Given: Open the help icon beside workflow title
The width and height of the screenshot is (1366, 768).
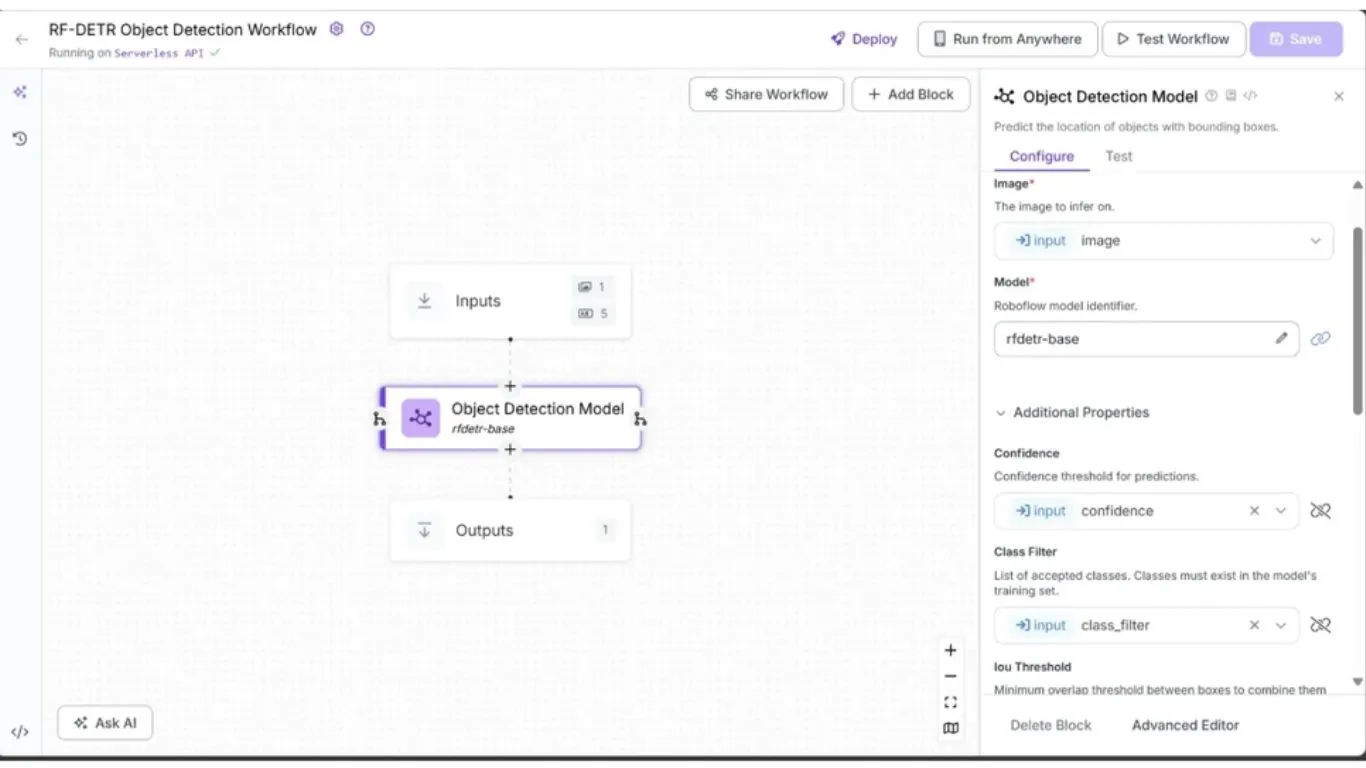Looking at the screenshot, I should click(x=367, y=29).
